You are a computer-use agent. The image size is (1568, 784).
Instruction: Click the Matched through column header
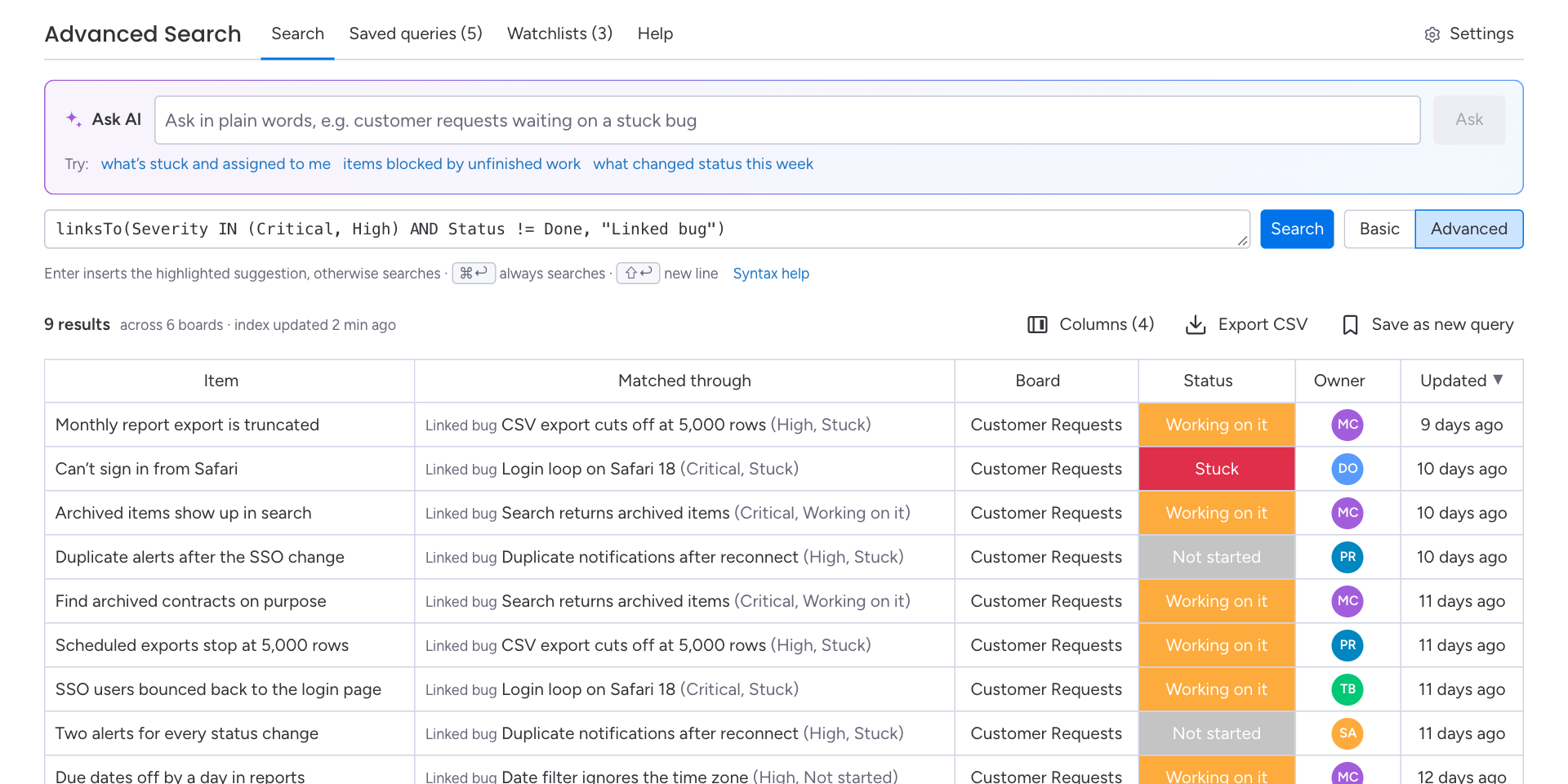pos(684,381)
